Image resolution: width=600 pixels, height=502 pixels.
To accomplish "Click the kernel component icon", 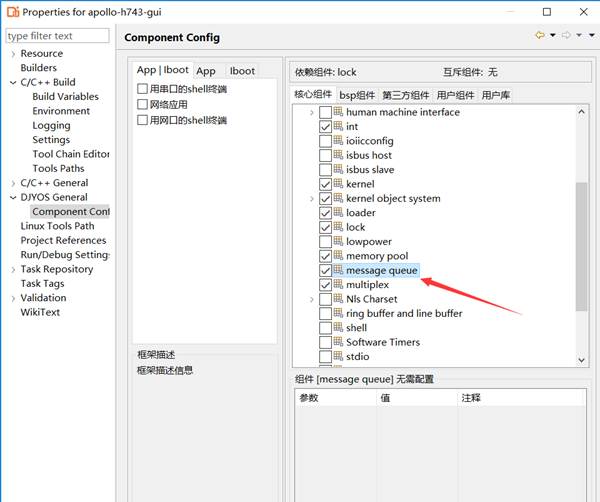I will [x=339, y=184].
